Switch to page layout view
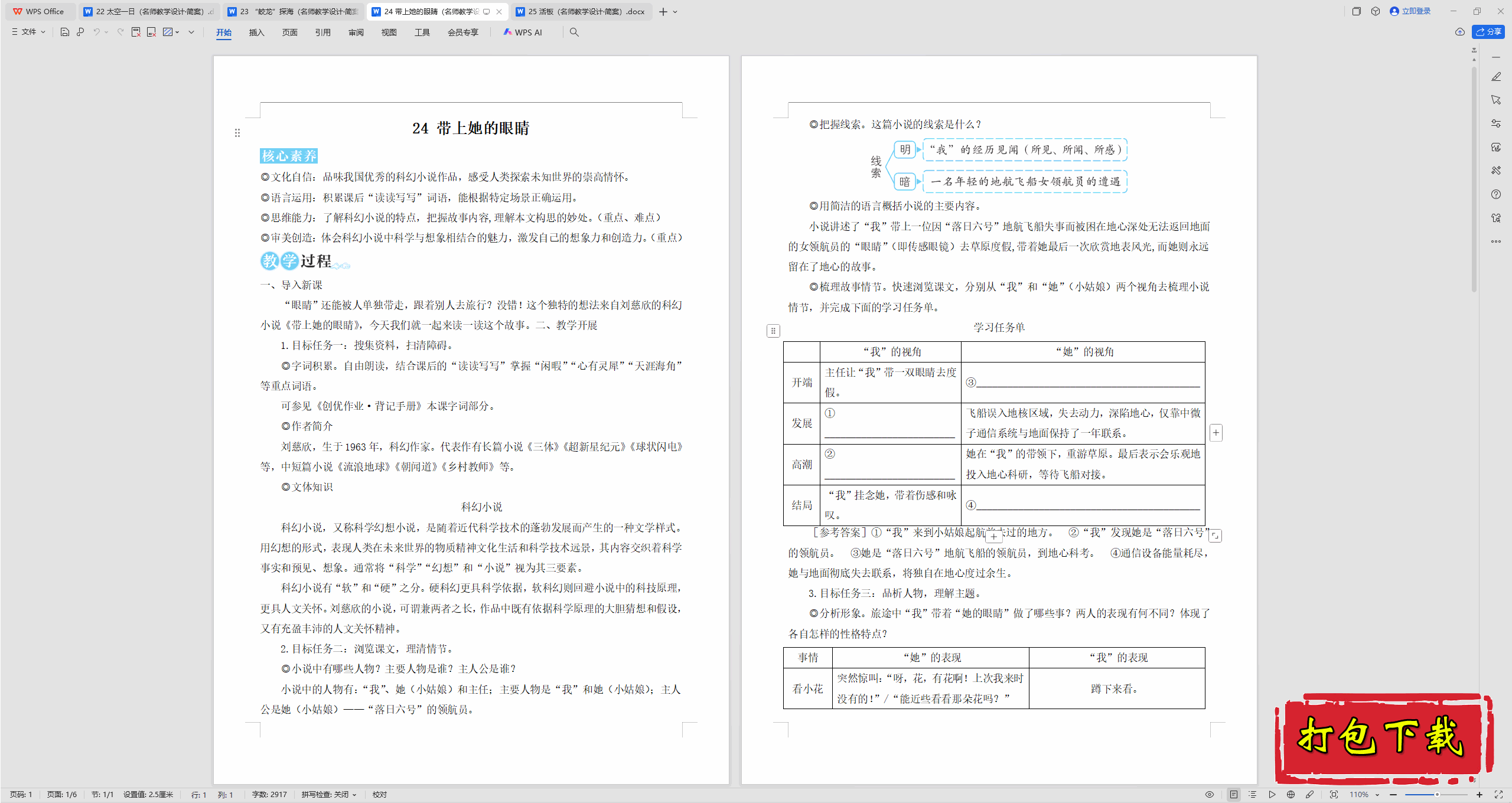The width and height of the screenshot is (1512, 803). tap(1234, 795)
